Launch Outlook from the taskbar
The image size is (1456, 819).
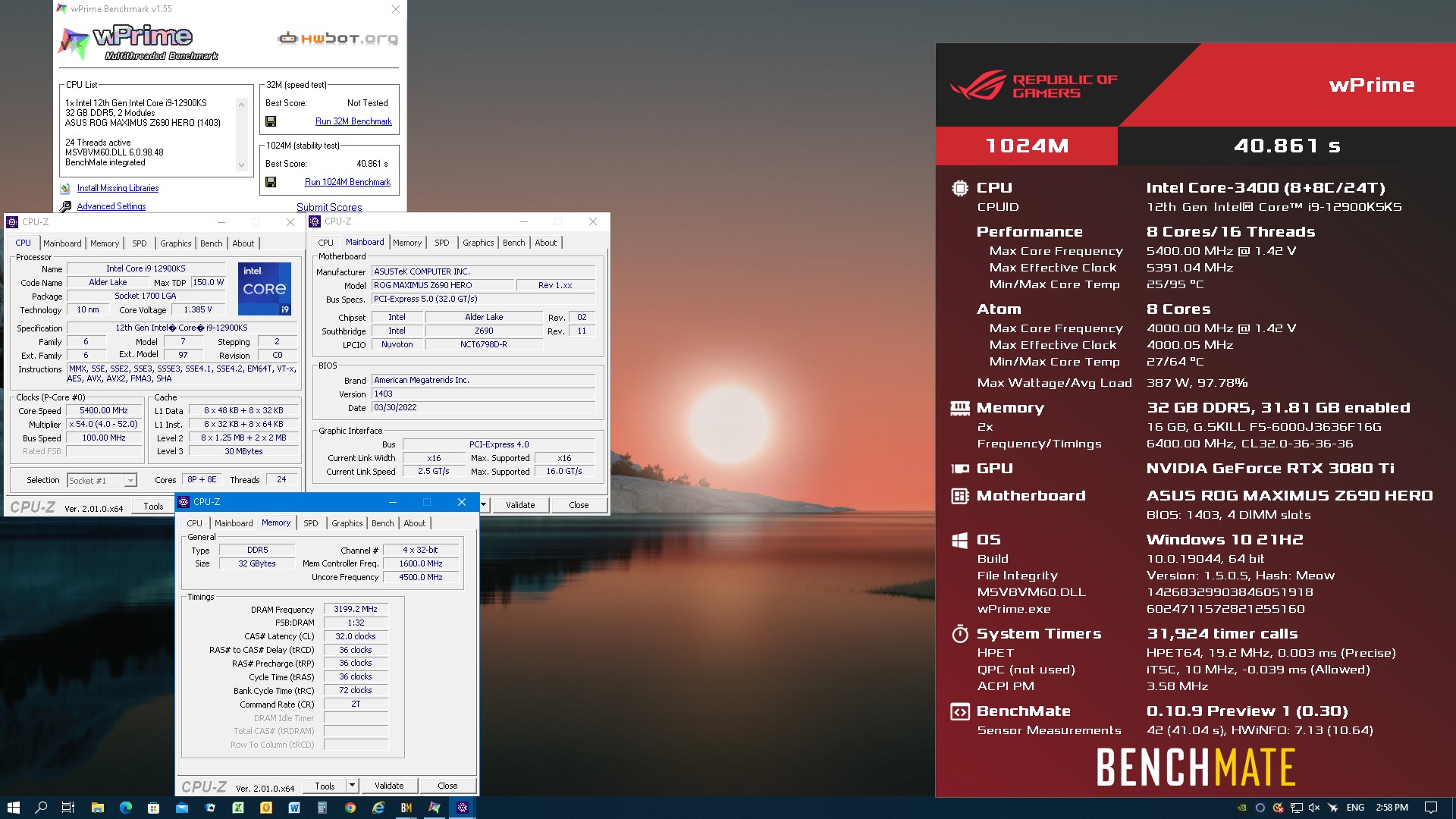tap(266, 808)
